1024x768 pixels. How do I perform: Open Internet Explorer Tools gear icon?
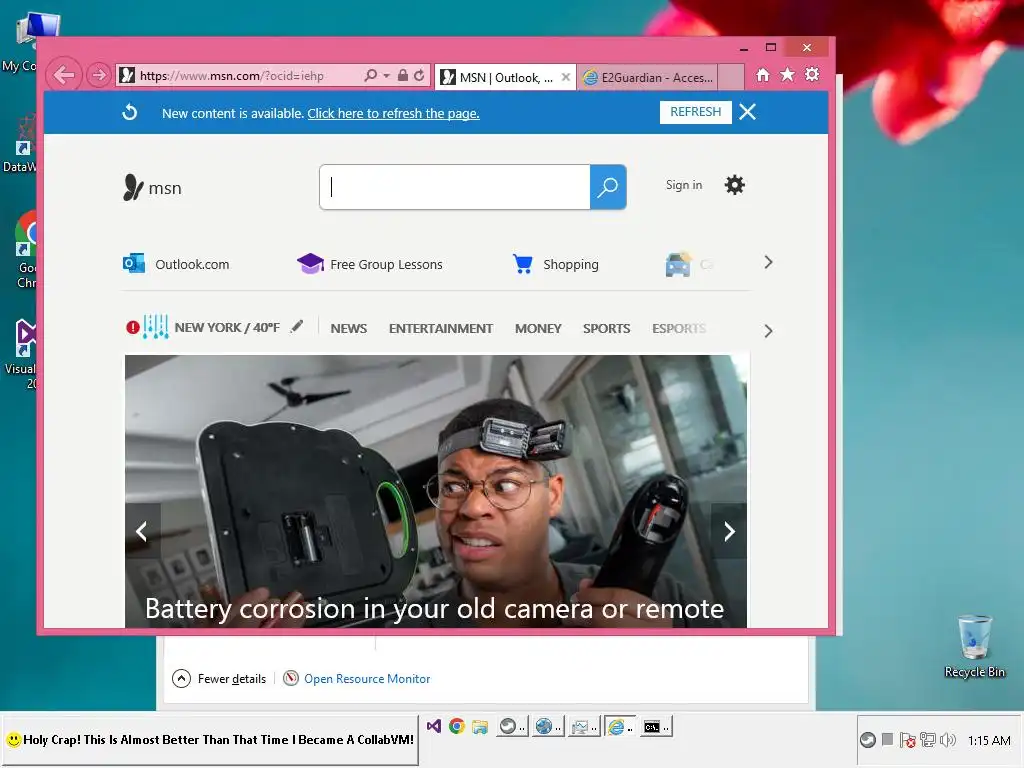[812, 74]
